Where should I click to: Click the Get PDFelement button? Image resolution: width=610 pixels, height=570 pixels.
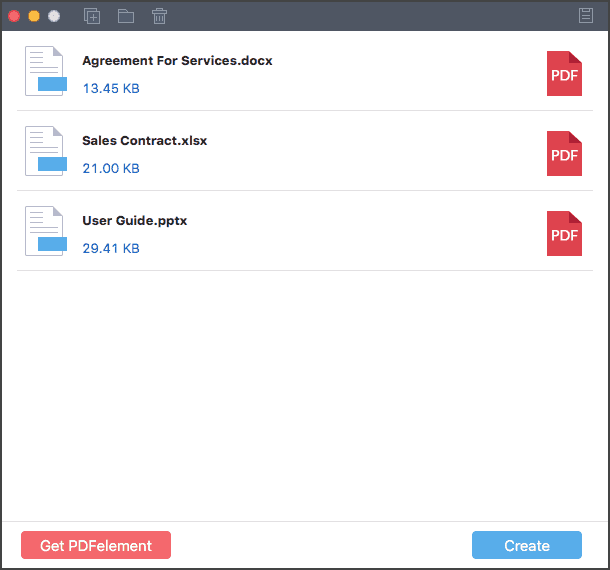pyautogui.click(x=96, y=545)
